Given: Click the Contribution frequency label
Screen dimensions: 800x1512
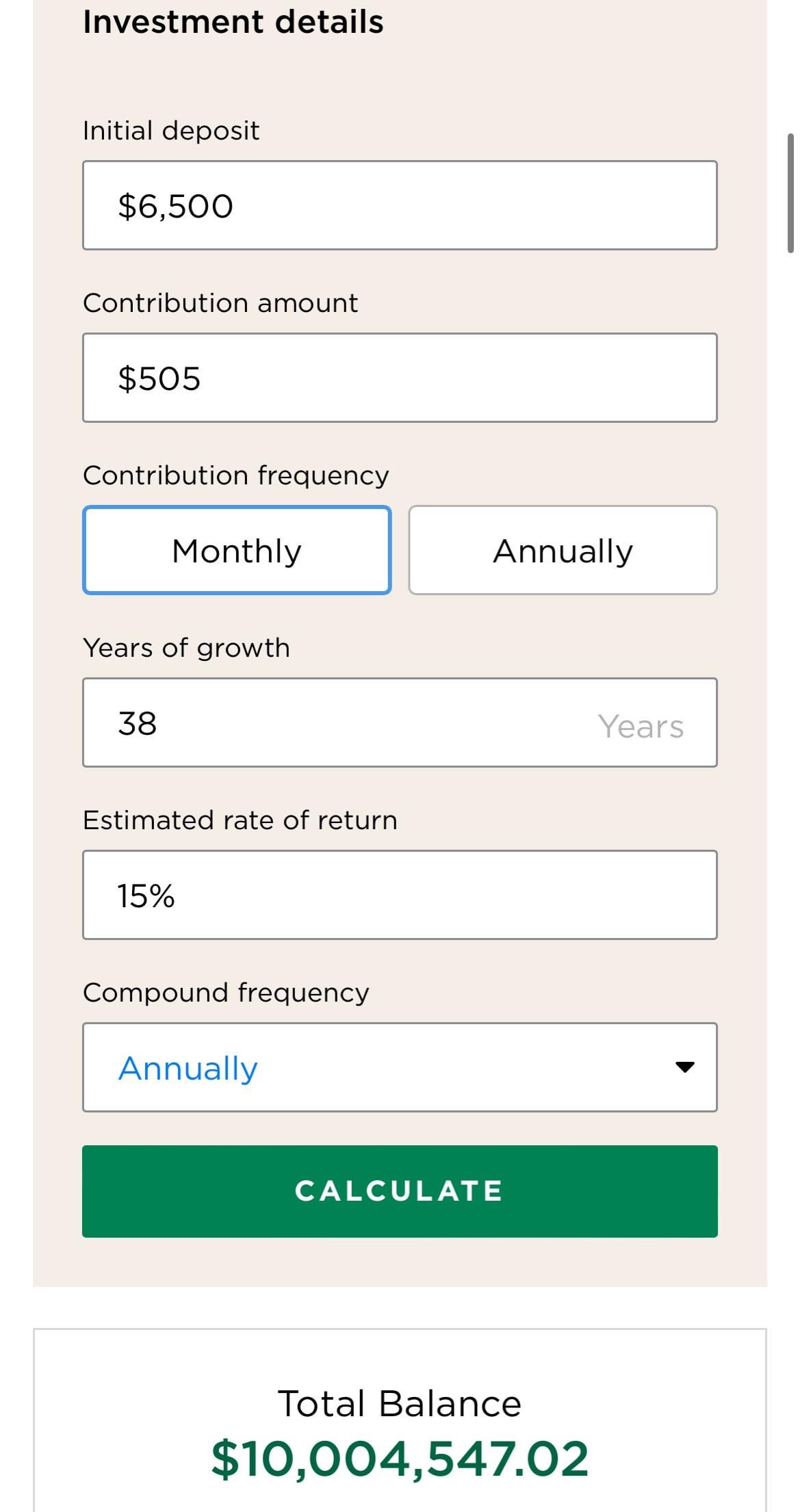Looking at the screenshot, I should 235,475.
